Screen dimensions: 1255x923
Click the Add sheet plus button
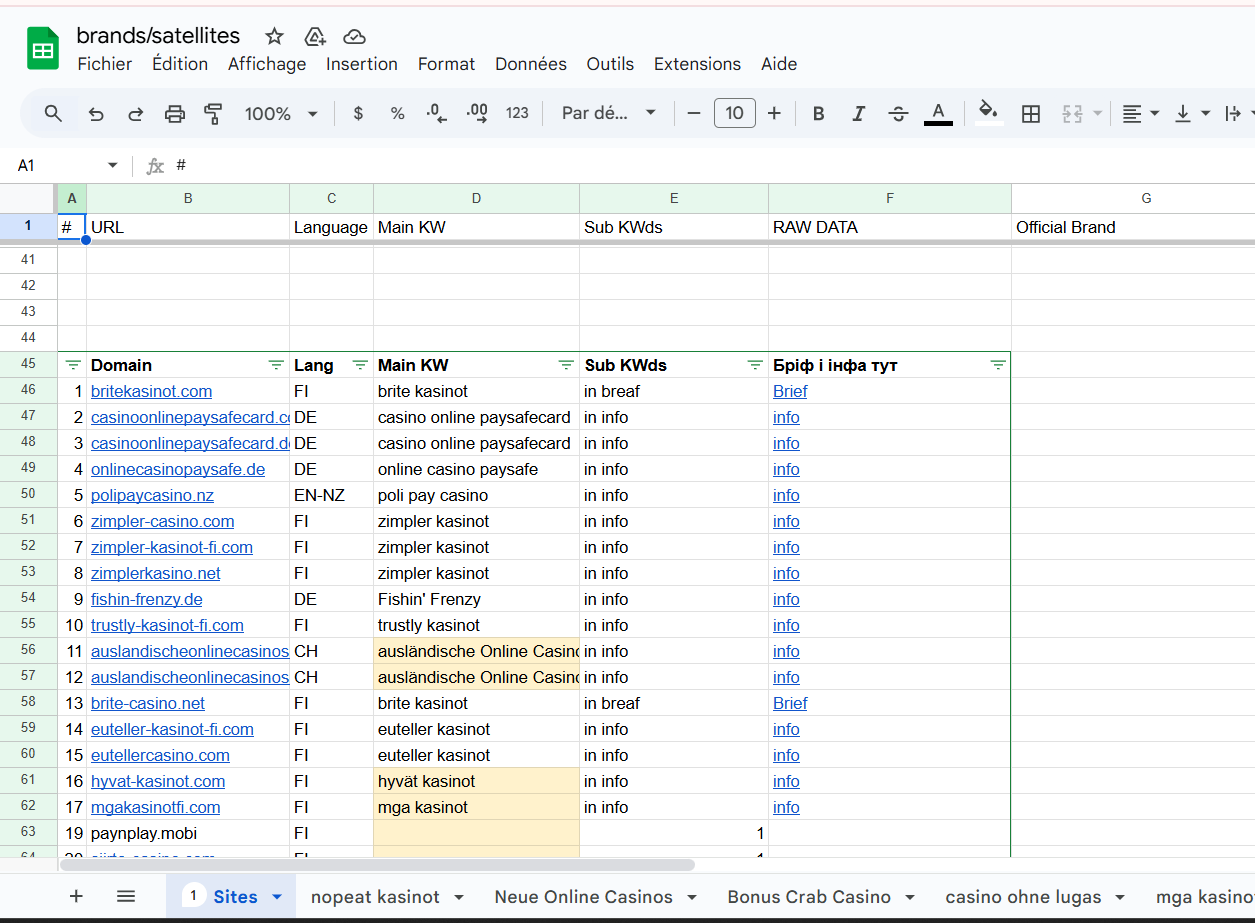76,896
